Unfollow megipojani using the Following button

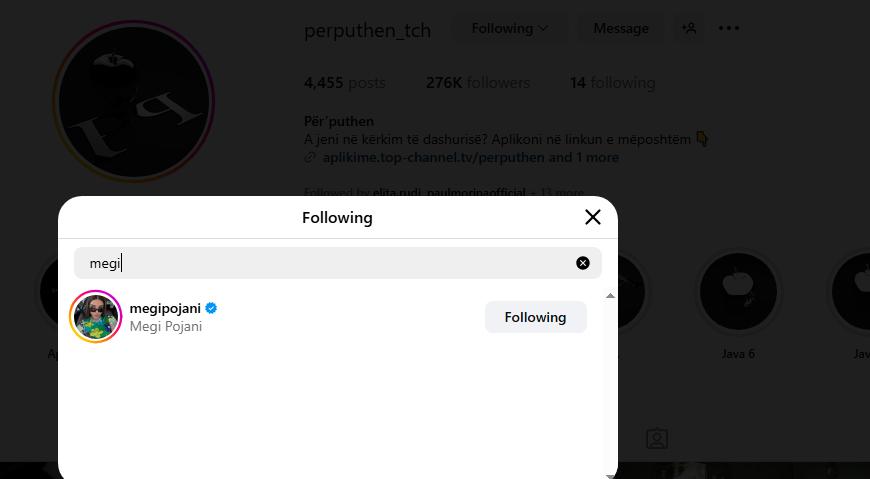[x=535, y=317]
